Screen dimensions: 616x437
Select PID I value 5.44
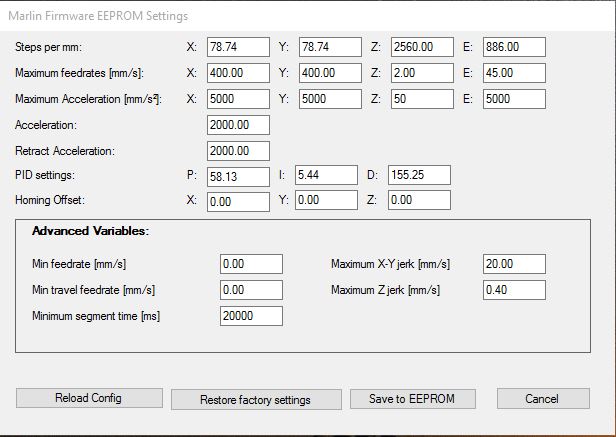click(326, 175)
